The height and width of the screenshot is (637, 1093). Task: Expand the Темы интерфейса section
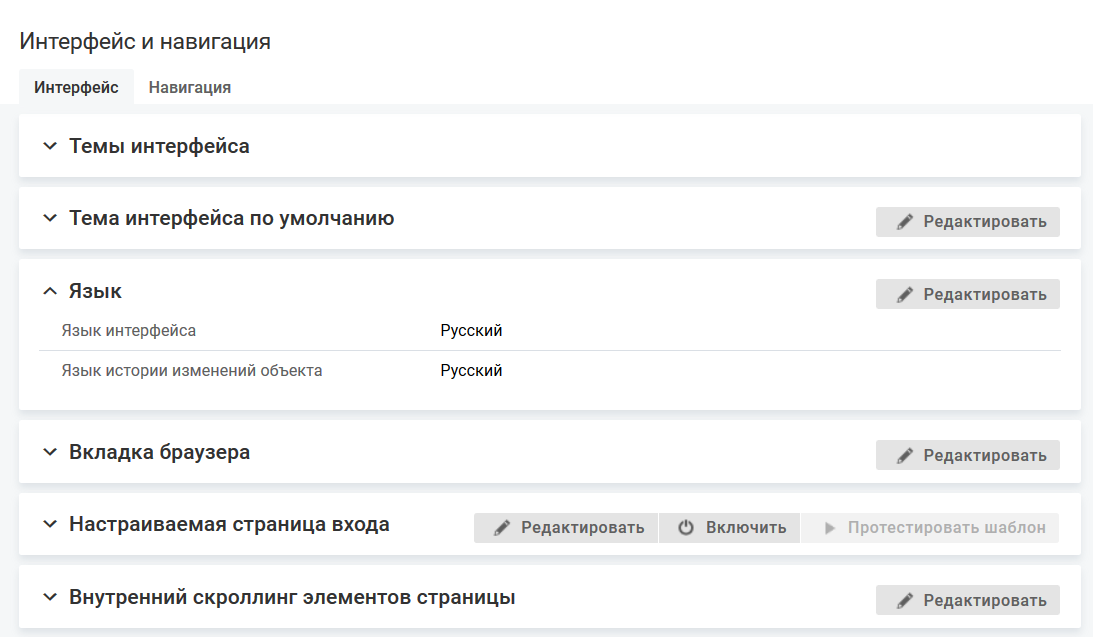(x=50, y=146)
